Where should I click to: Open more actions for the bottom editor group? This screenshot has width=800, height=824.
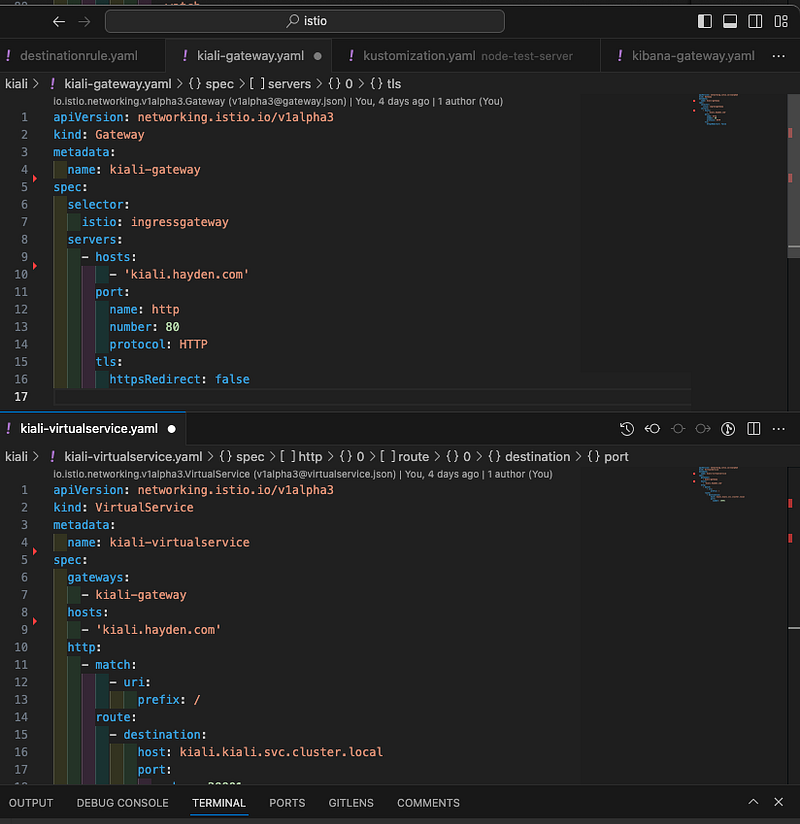[778, 429]
